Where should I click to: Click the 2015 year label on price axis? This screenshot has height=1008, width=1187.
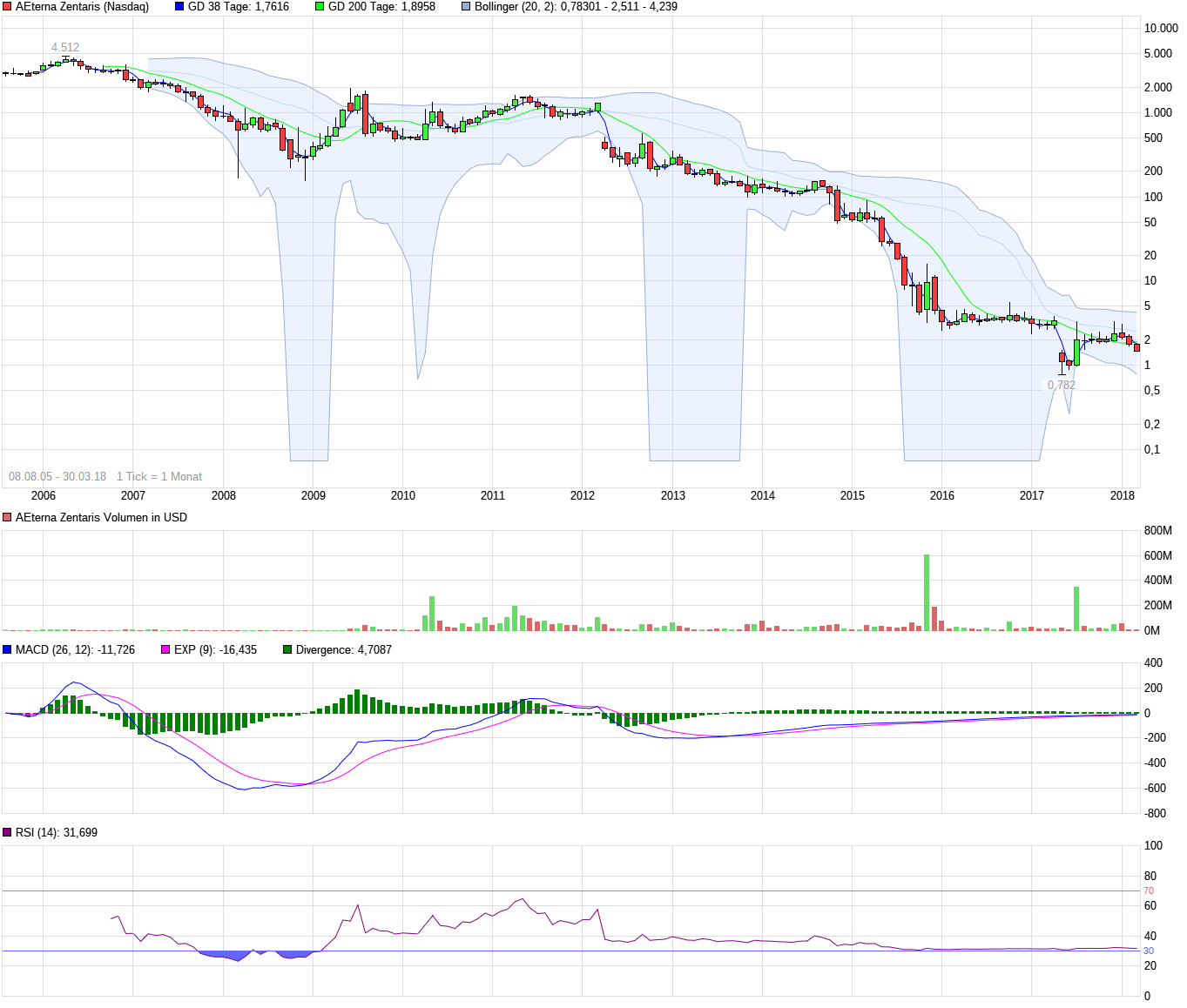tap(853, 495)
